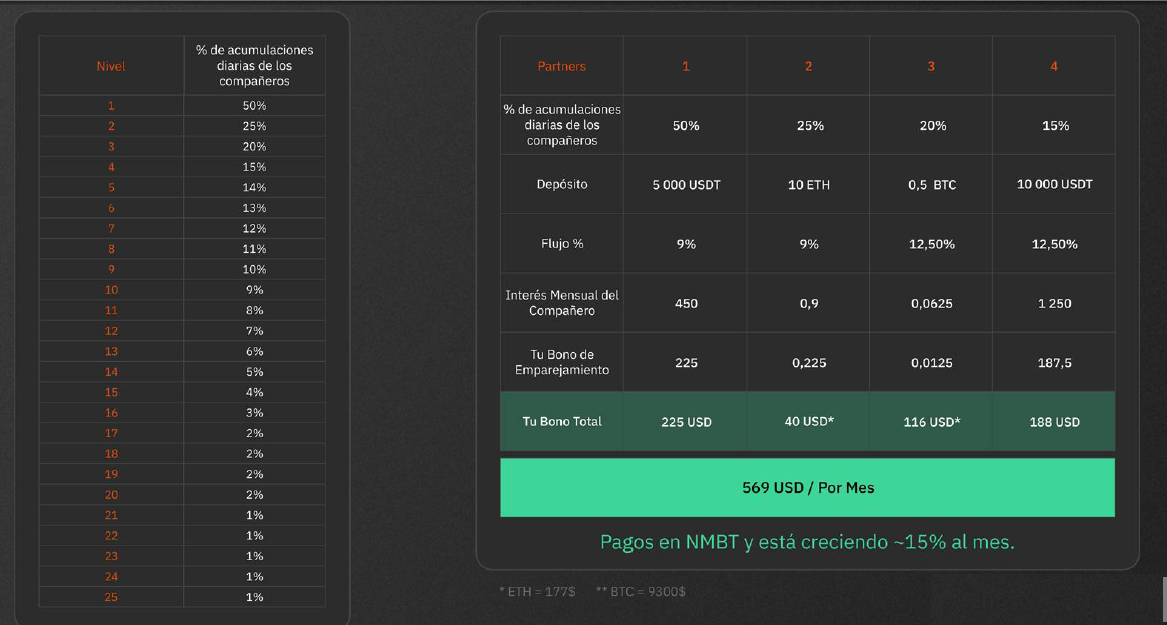Screen dimensions: 1167x625
Task: Select the '0,0125' matching bonus cell
Action: 932,363
